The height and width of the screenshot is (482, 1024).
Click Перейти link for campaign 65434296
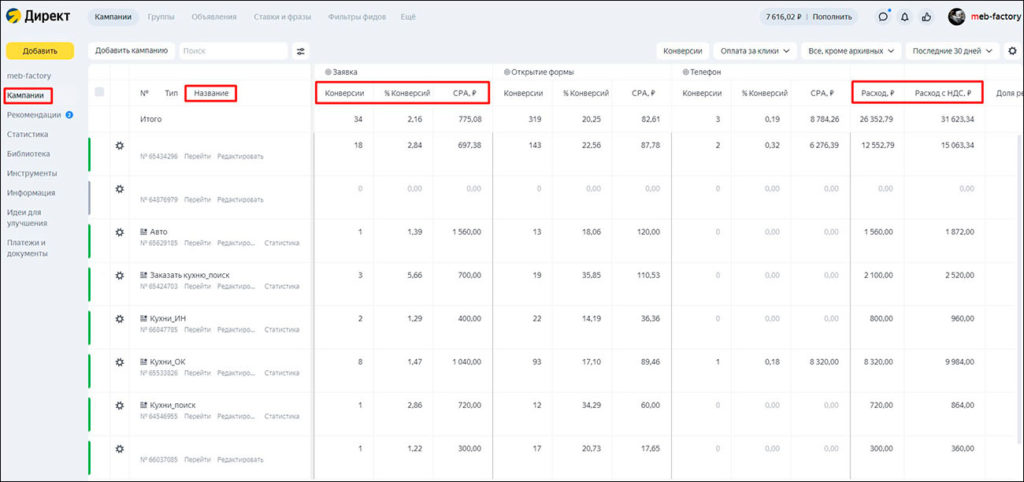[x=197, y=157]
